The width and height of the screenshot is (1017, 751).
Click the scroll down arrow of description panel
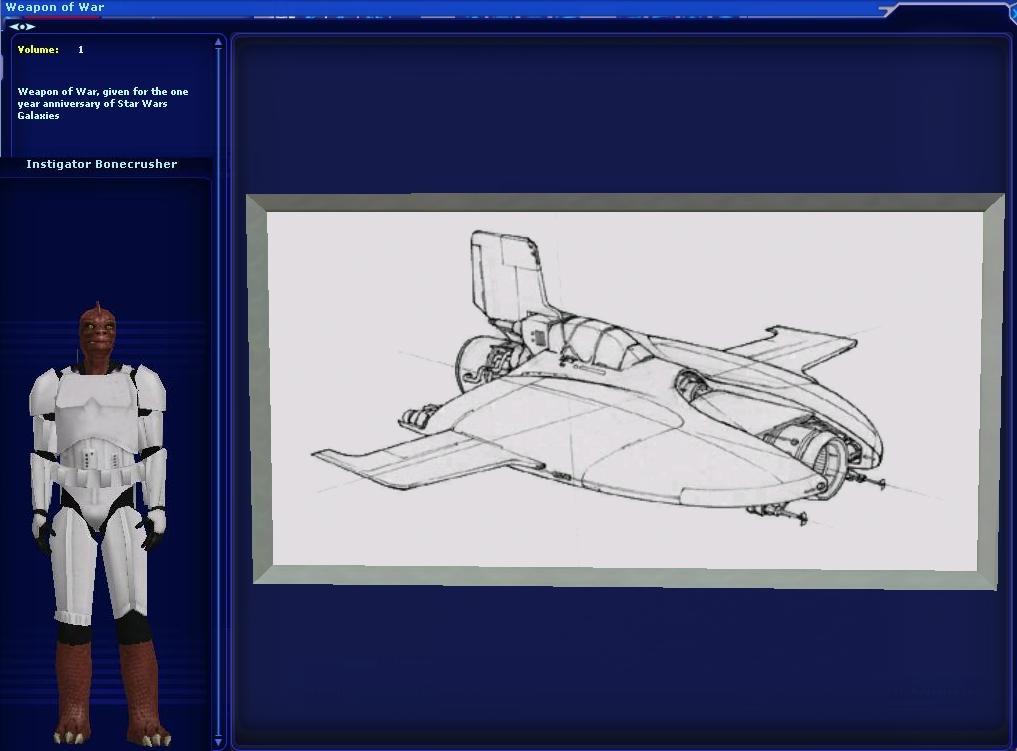[x=218, y=742]
